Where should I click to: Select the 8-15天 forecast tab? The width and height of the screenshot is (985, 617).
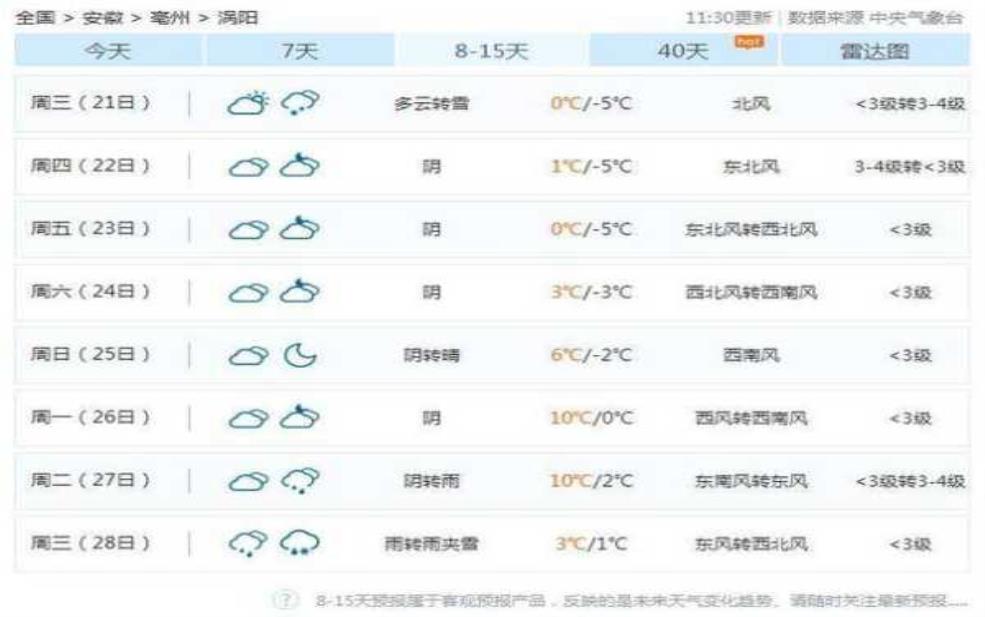492,52
